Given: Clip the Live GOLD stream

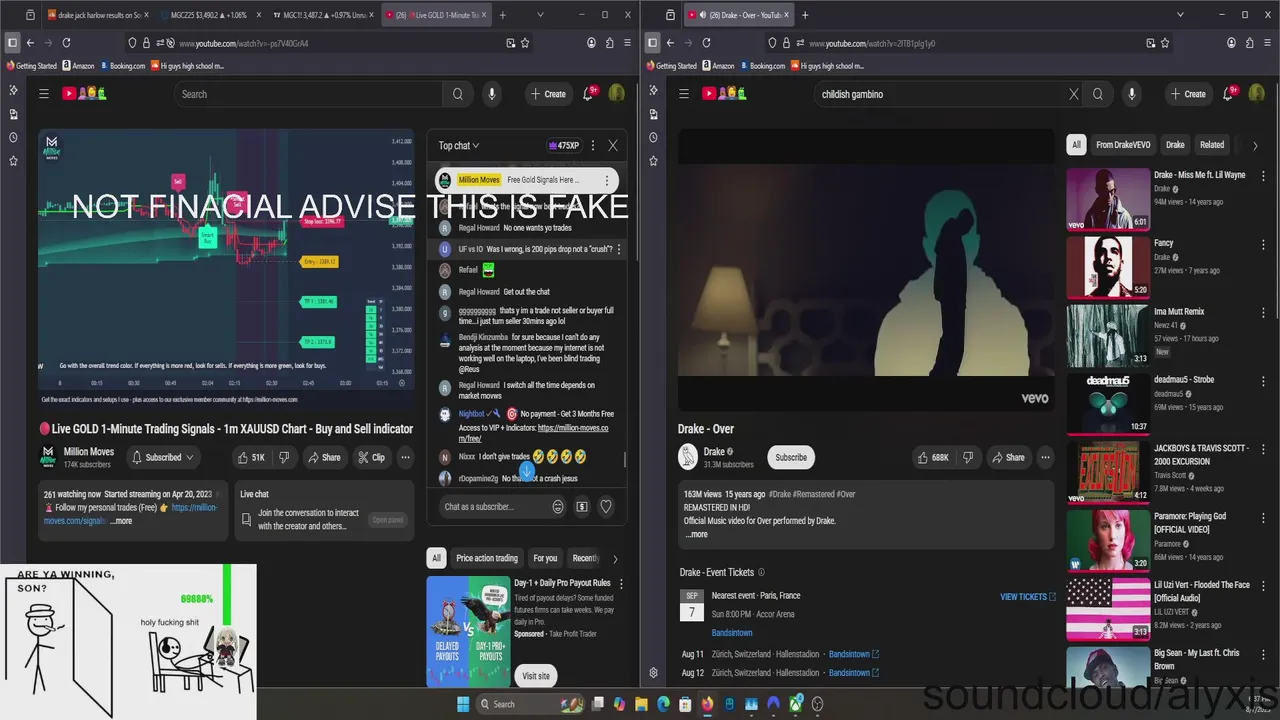Looking at the screenshot, I should pyautogui.click(x=371, y=457).
